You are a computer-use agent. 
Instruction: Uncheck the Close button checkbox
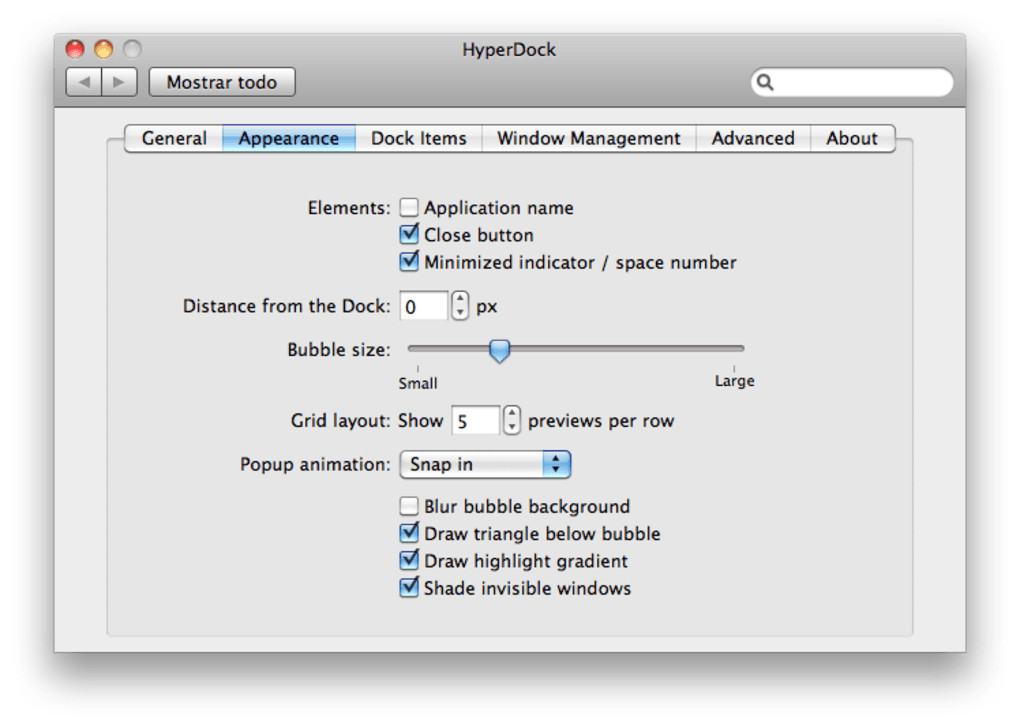[409, 234]
